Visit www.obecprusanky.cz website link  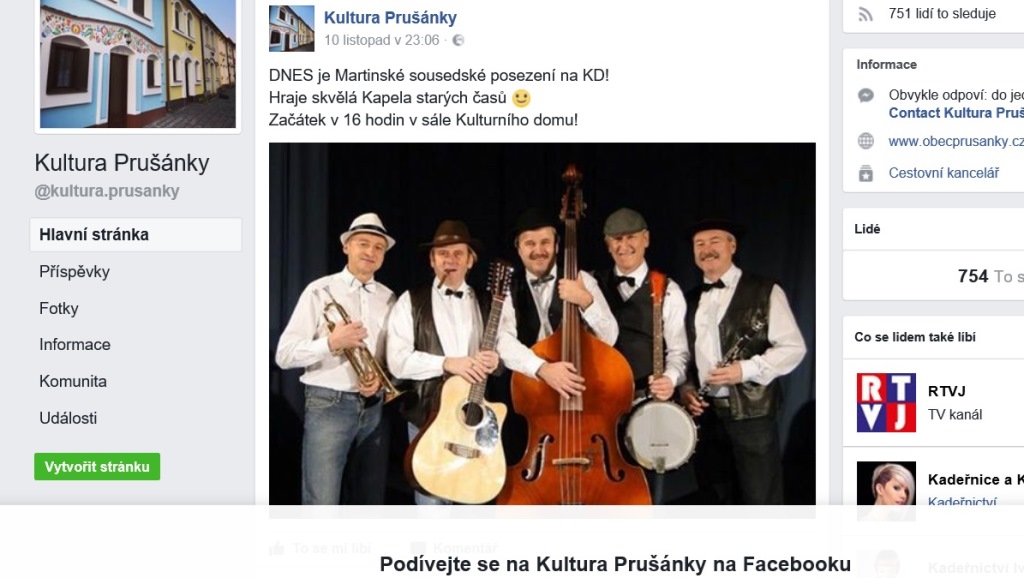(x=956, y=141)
